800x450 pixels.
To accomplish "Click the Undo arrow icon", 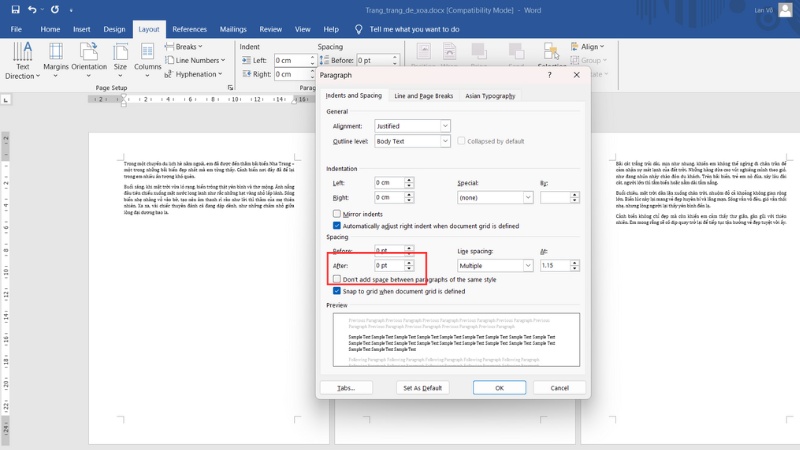I will tap(32, 9).
